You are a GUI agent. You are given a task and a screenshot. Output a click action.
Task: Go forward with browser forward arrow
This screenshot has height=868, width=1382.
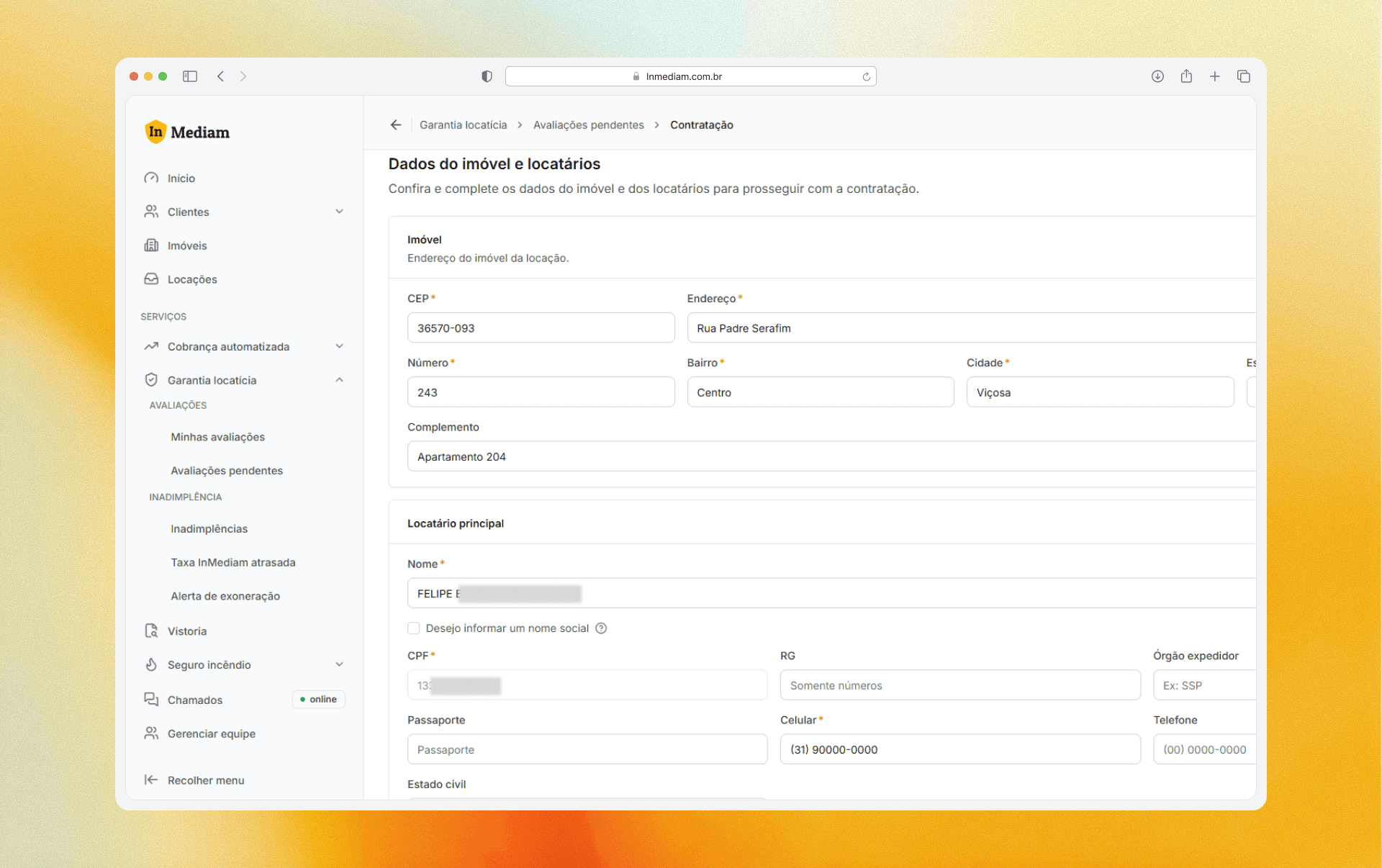243,76
